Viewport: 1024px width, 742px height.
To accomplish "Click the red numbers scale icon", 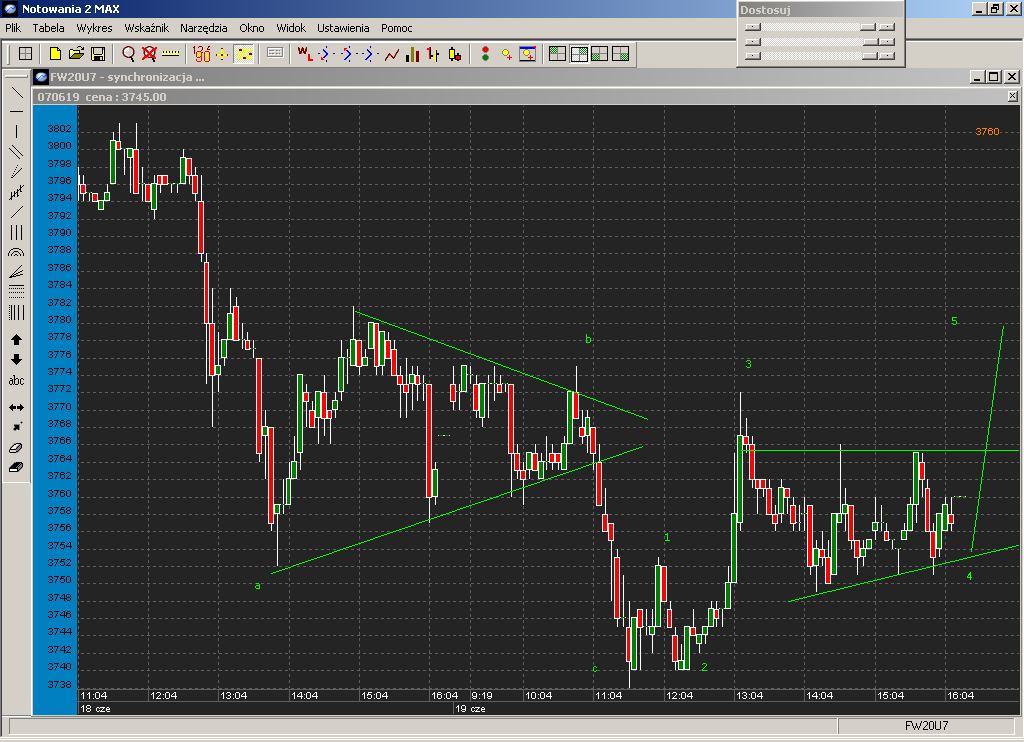I will pos(202,54).
